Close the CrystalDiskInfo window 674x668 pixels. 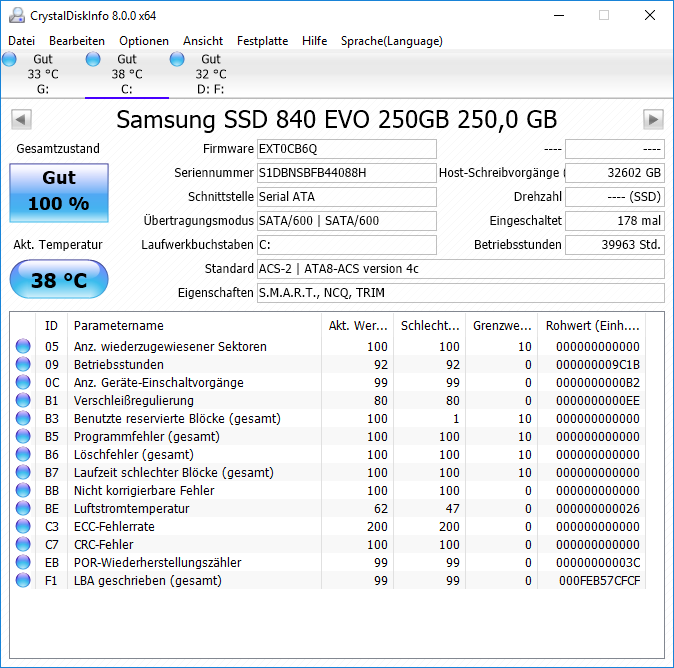click(650, 15)
